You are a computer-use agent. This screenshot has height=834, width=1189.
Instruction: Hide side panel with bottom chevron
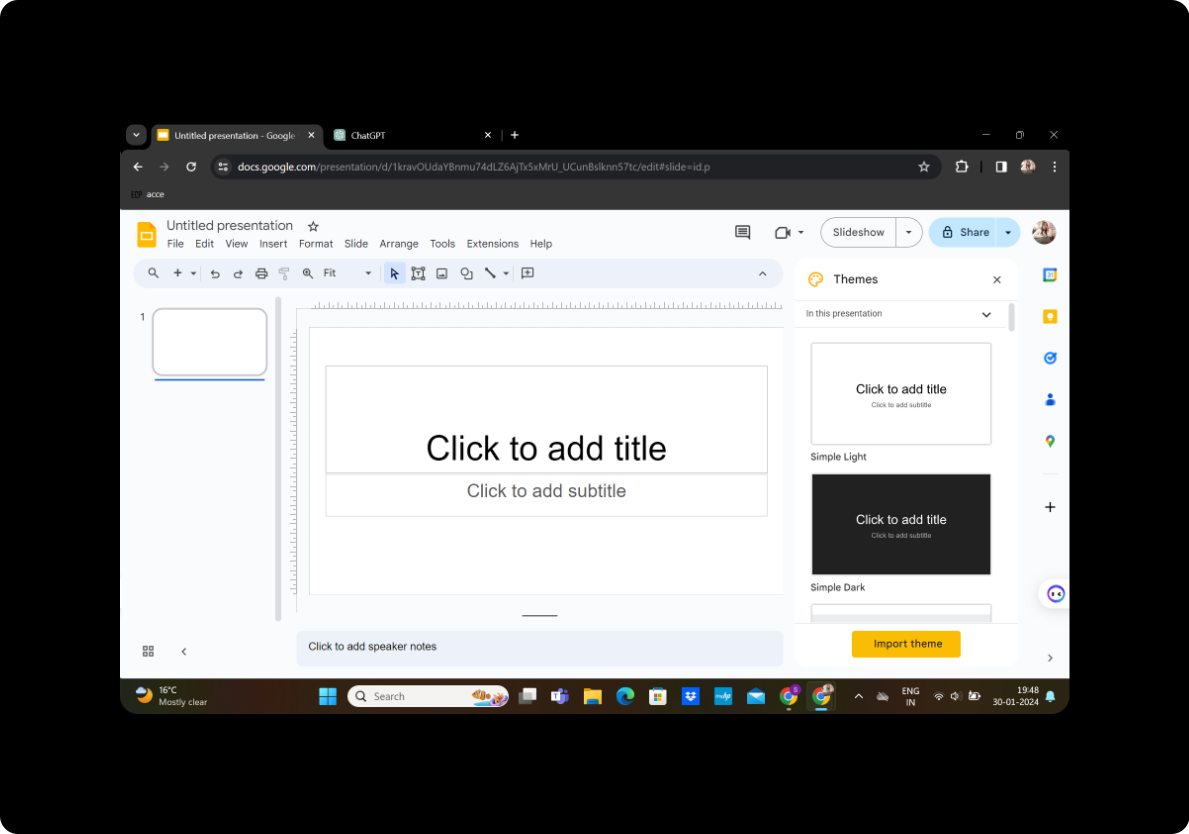point(1049,658)
